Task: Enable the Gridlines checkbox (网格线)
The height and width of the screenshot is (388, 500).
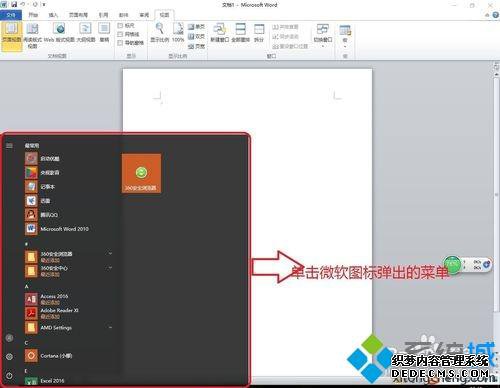Action: (x=120, y=34)
